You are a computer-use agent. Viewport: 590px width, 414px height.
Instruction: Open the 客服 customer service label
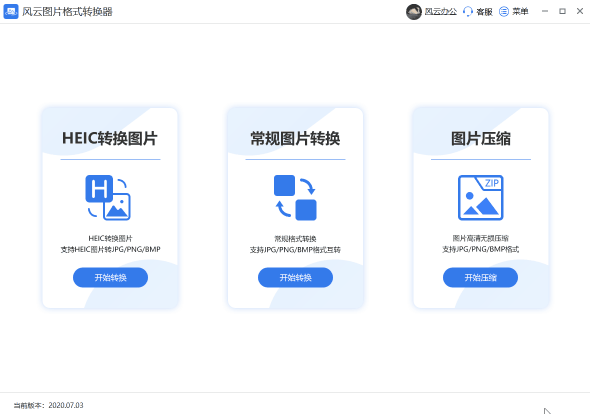[x=484, y=12]
